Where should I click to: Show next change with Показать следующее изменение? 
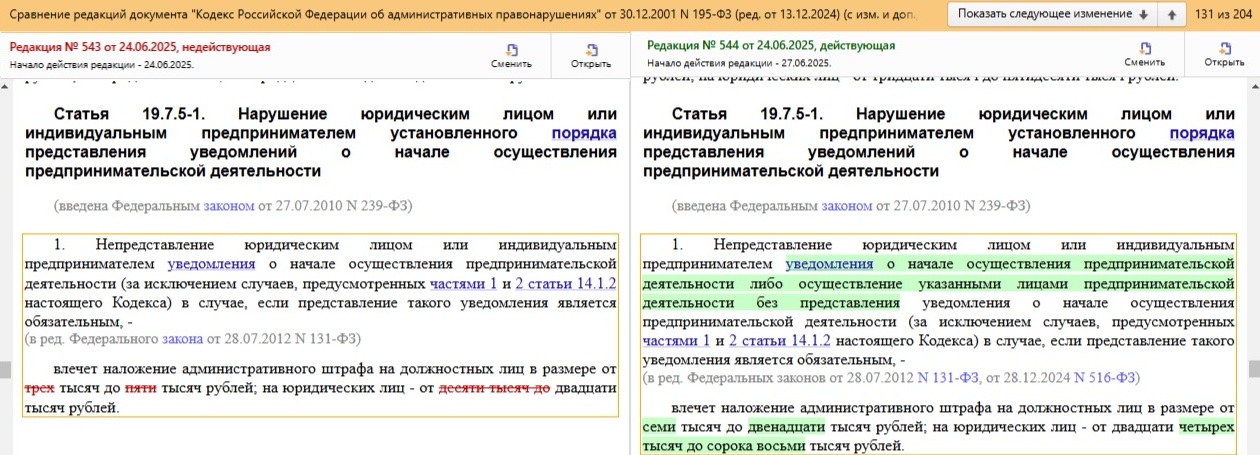point(1050,15)
